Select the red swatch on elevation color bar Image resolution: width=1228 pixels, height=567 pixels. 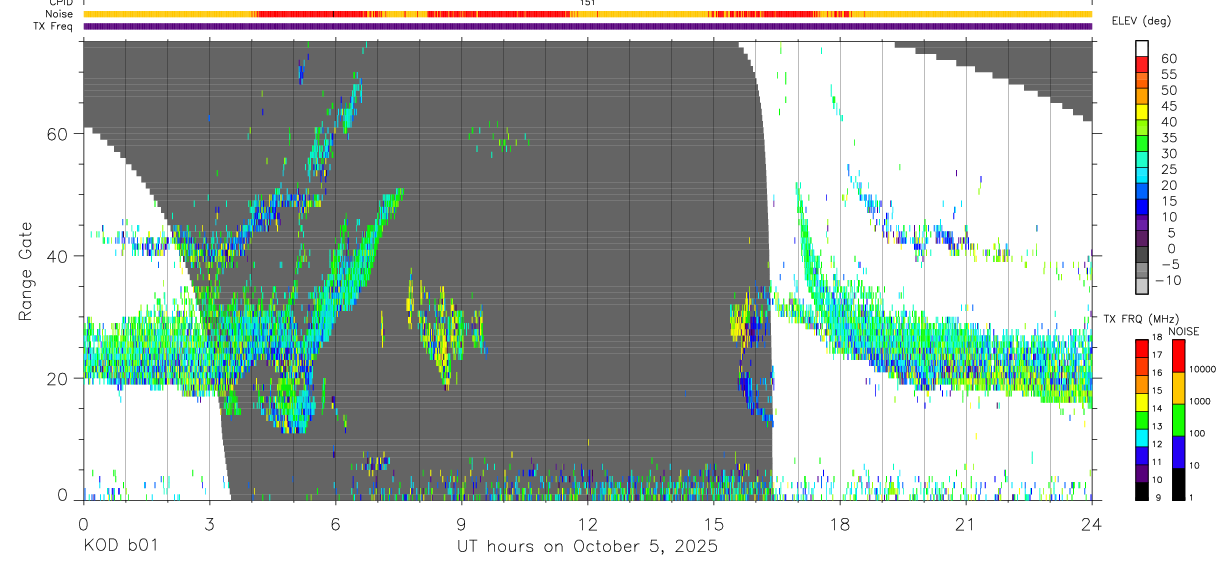coord(1143,64)
